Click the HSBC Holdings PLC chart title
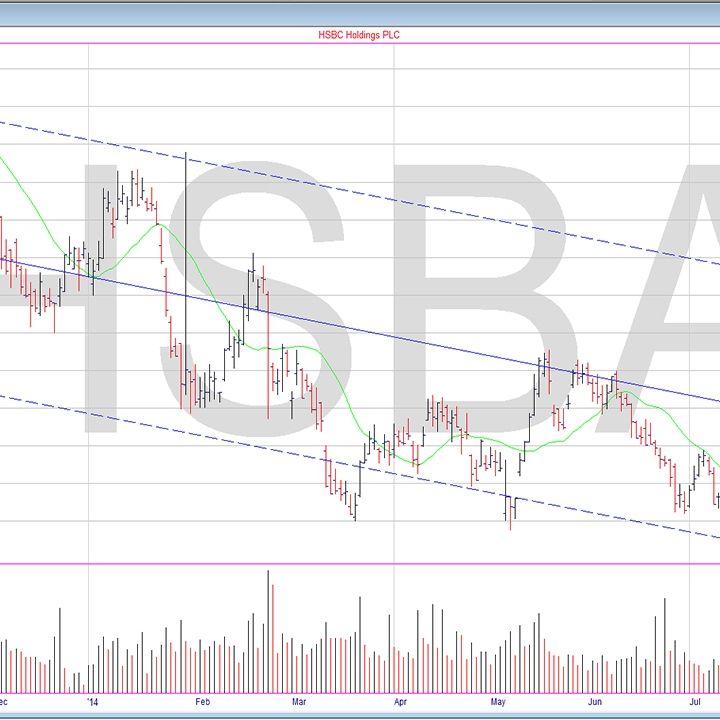Image resolution: width=720 pixels, height=720 pixels. pyautogui.click(x=359, y=35)
